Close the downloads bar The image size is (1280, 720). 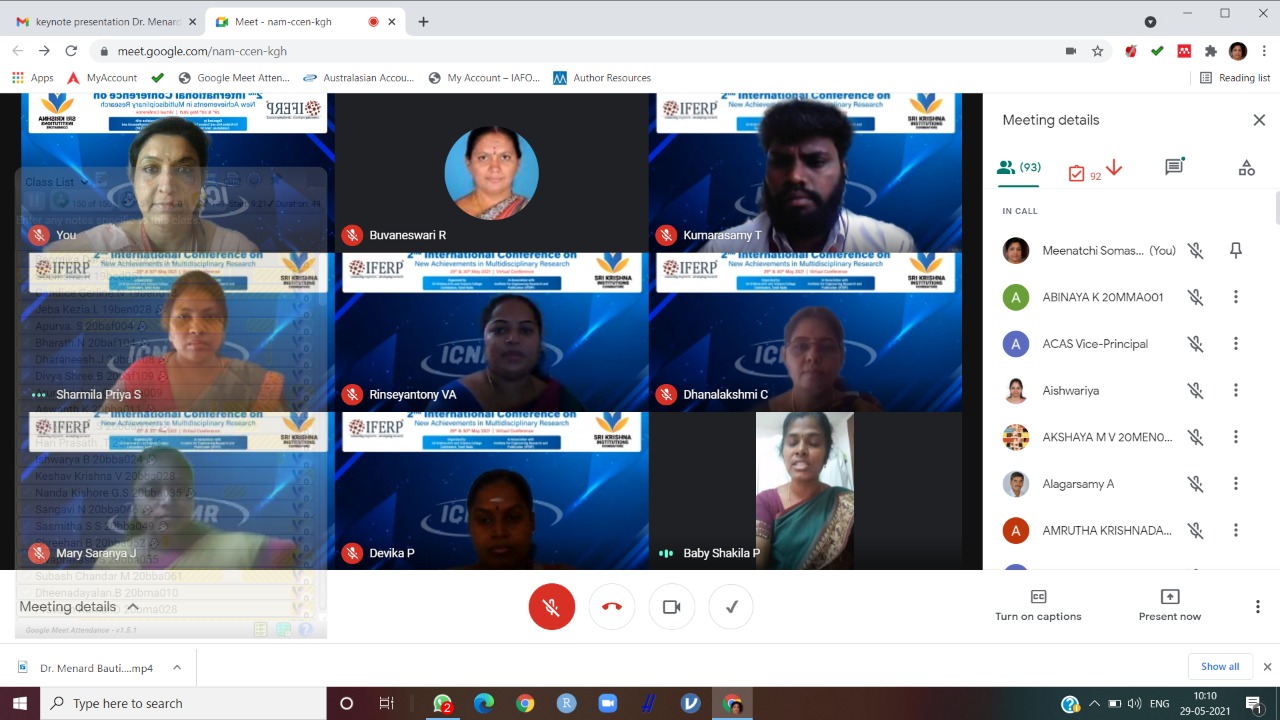pyautogui.click(x=1267, y=667)
